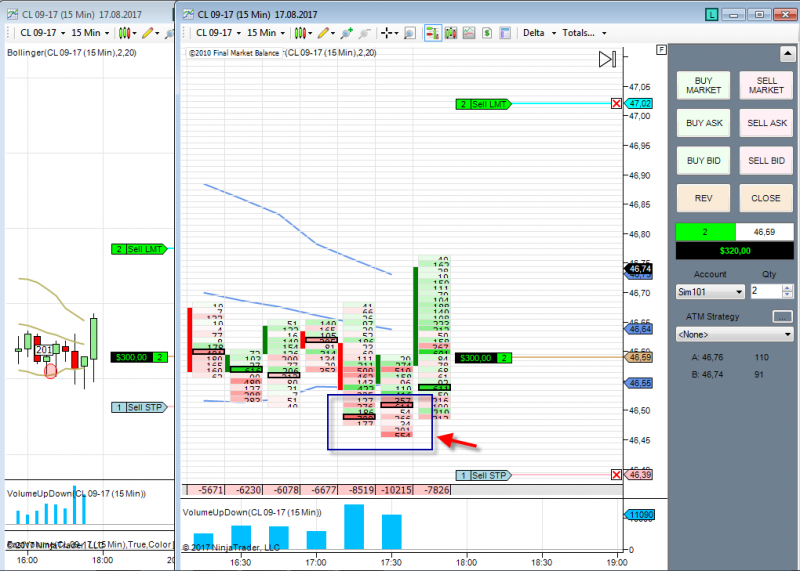
Task: Click the 46,59 entry price tag
Action: click(x=639, y=357)
